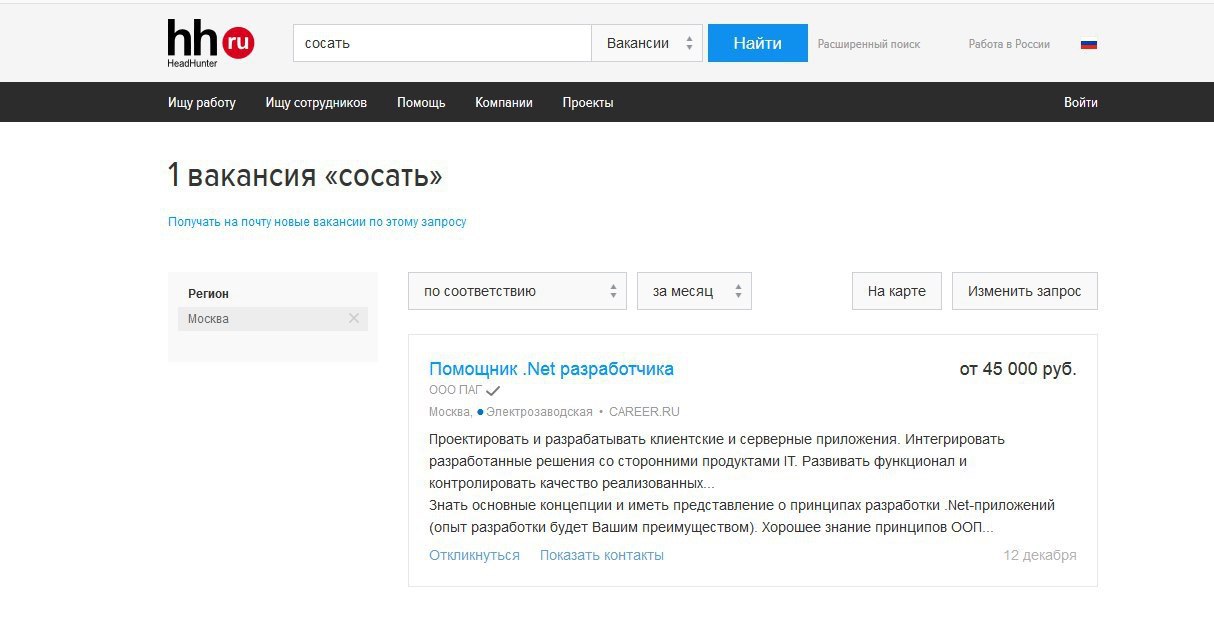The height and width of the screenshot is (619, 1214).
Task: Open the за месяц period dropdown
Action: pyautogui.click(x=694, y=291)
